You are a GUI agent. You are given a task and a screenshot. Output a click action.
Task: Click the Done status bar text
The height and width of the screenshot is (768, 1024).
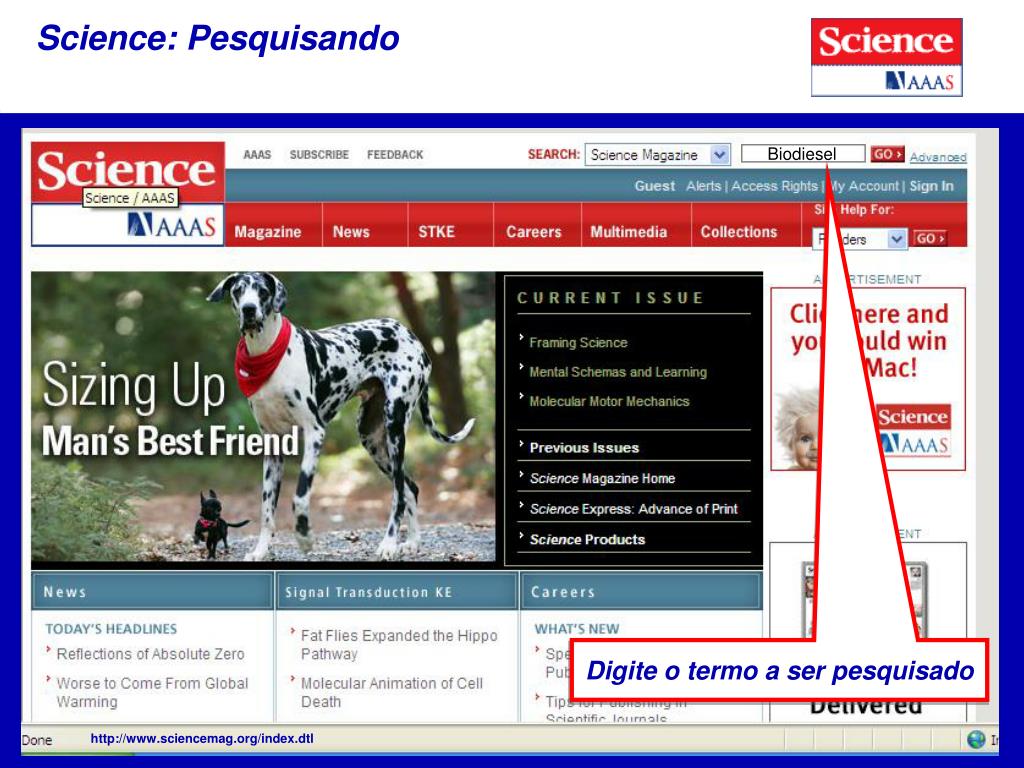pos(37,740)
